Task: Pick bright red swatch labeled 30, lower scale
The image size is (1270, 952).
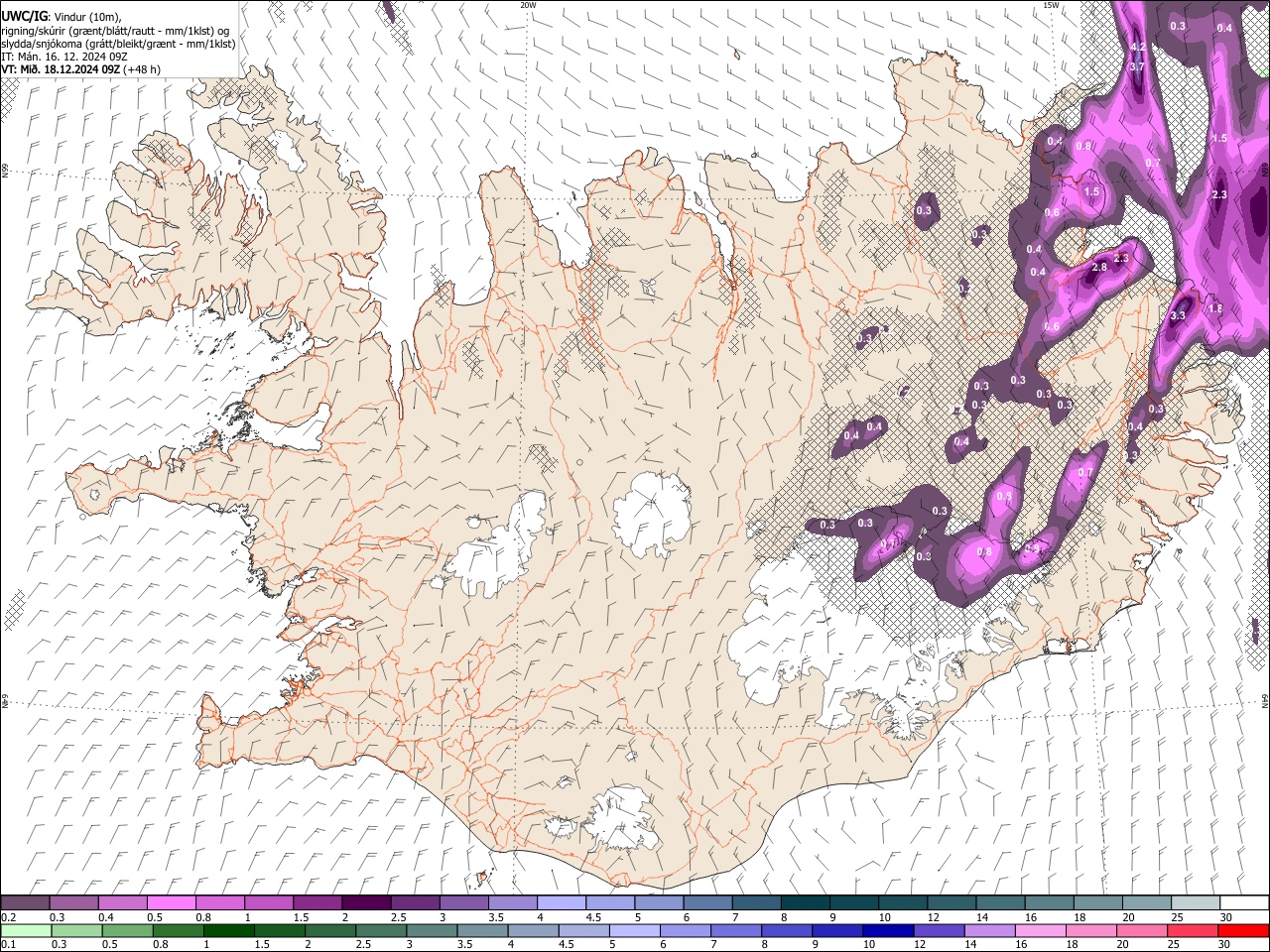Action: pos(1242,930)
